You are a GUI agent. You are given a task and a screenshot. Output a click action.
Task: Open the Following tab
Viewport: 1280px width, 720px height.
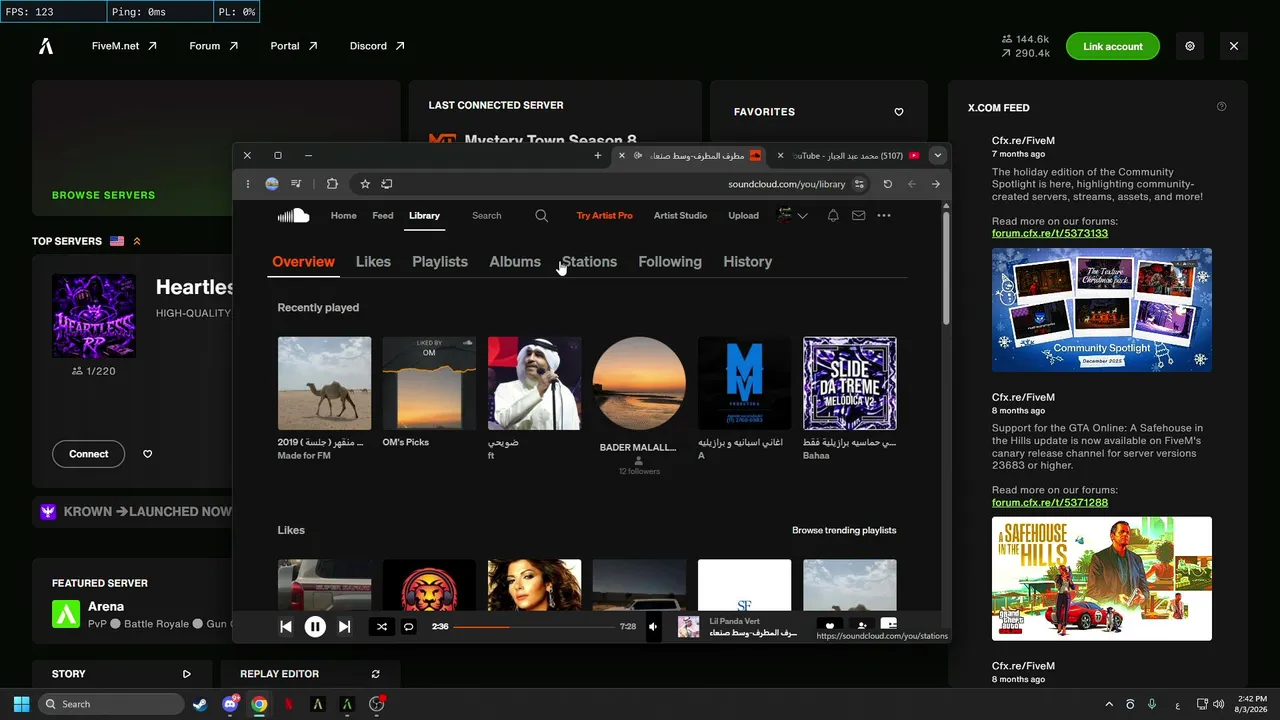670,262
